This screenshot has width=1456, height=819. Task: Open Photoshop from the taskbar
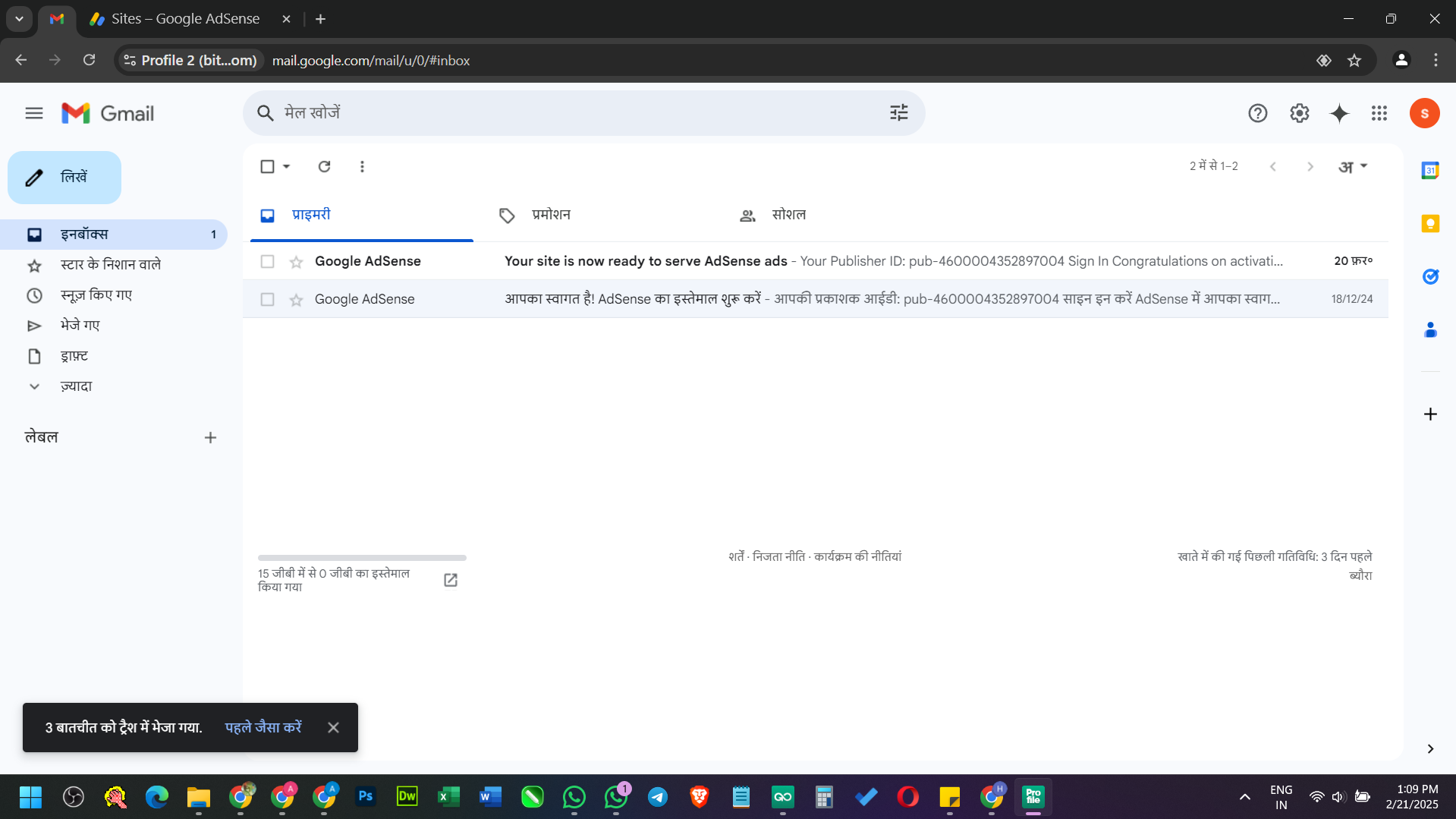pos(365,796)
